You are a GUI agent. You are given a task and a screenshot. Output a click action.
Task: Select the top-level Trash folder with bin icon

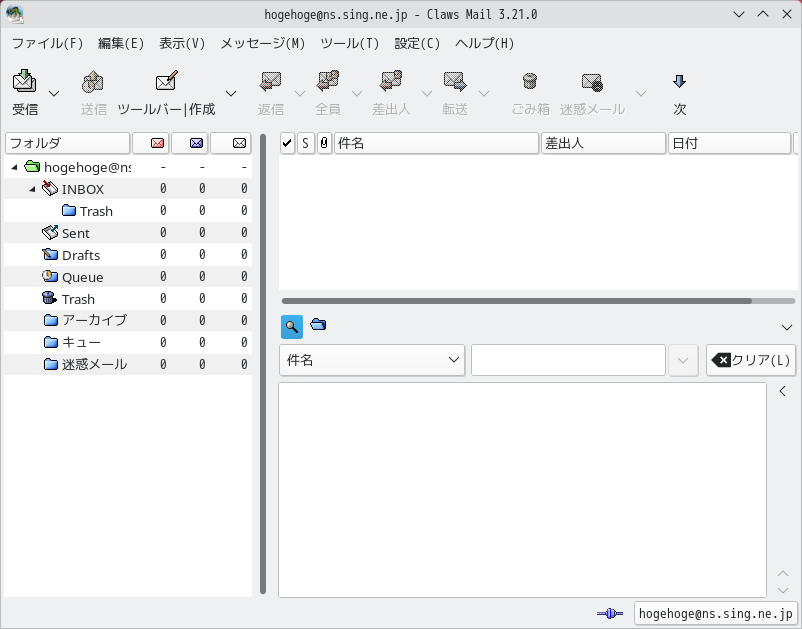tap(128, 299)
